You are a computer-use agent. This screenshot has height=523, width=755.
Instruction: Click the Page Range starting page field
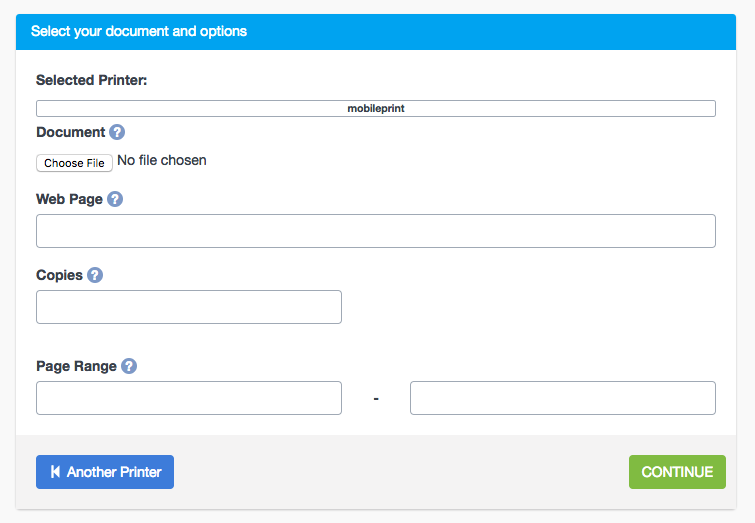pos(189,398)
